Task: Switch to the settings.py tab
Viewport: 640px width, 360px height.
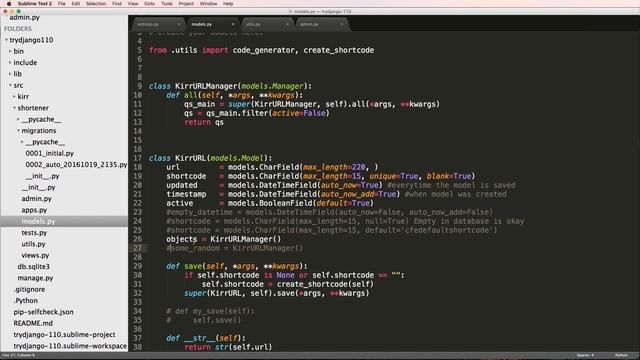Action: click(158, 24)
